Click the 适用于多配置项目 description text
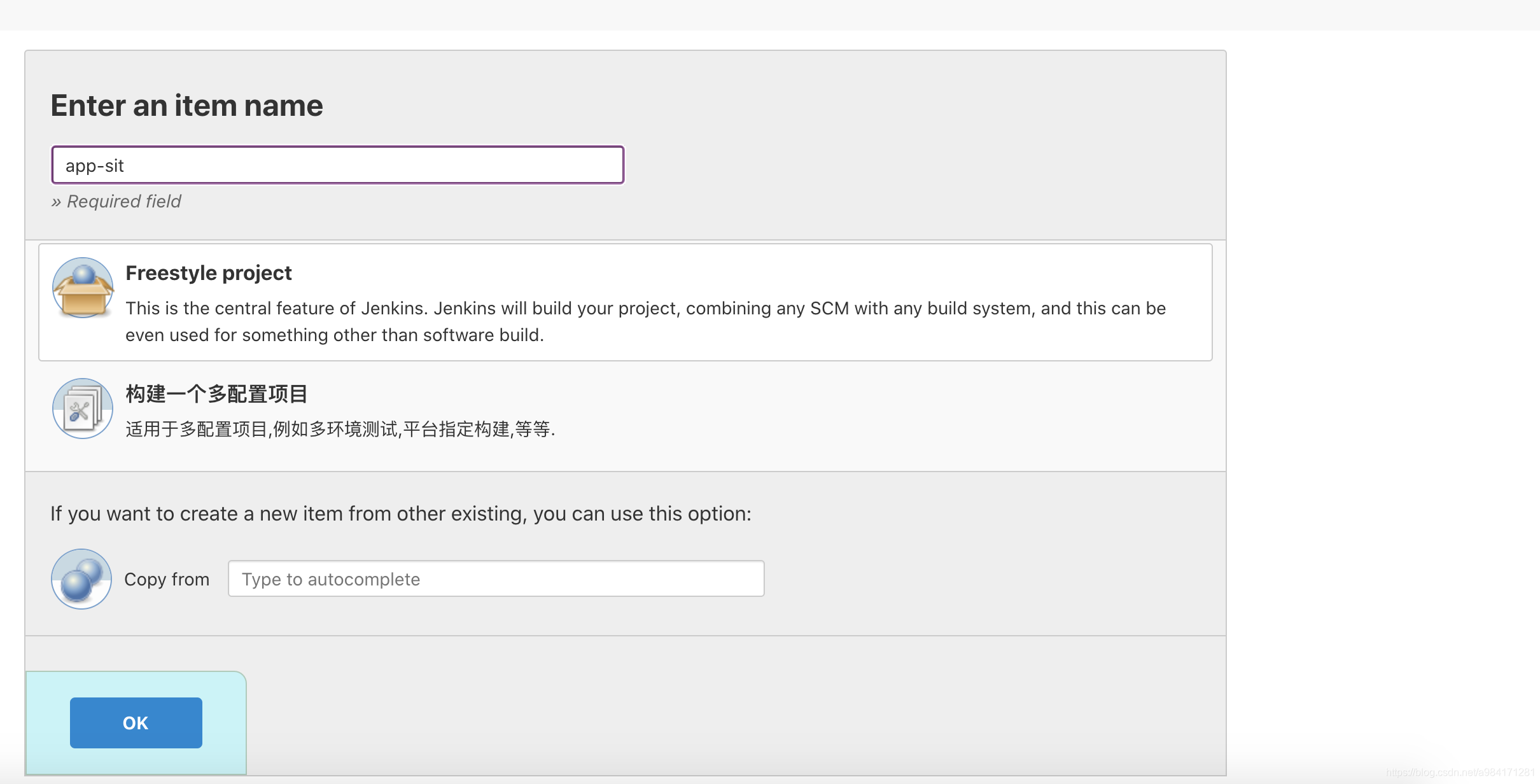This screenshot has width=1540, height=784. pyautogui.click(x=340, y=430)
